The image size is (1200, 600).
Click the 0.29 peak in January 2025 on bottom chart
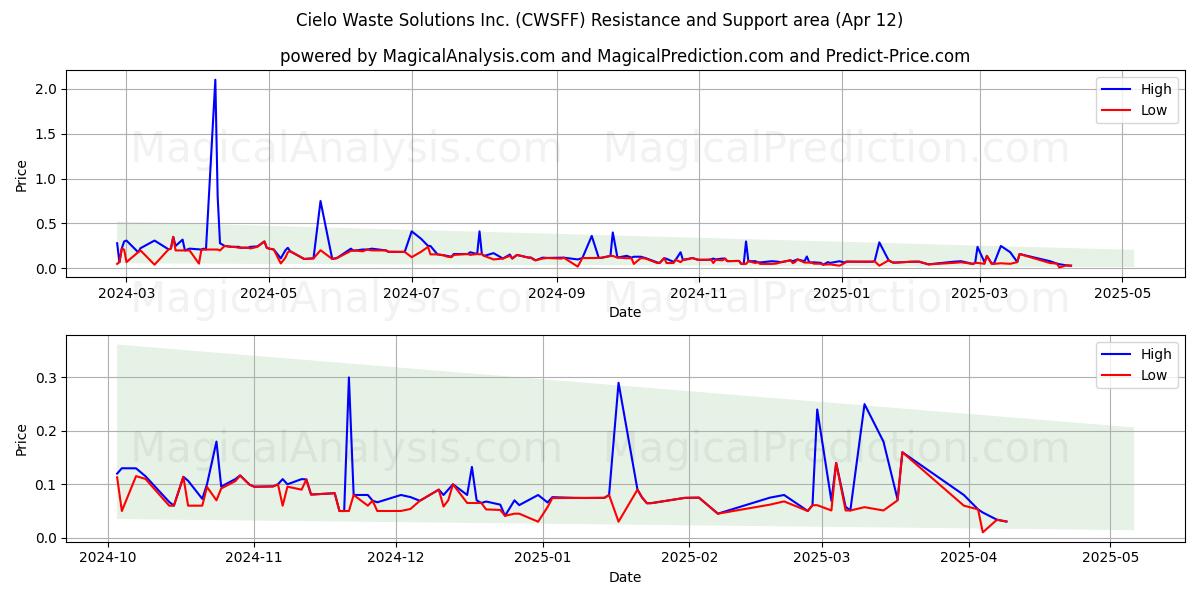tap(618, 382)
